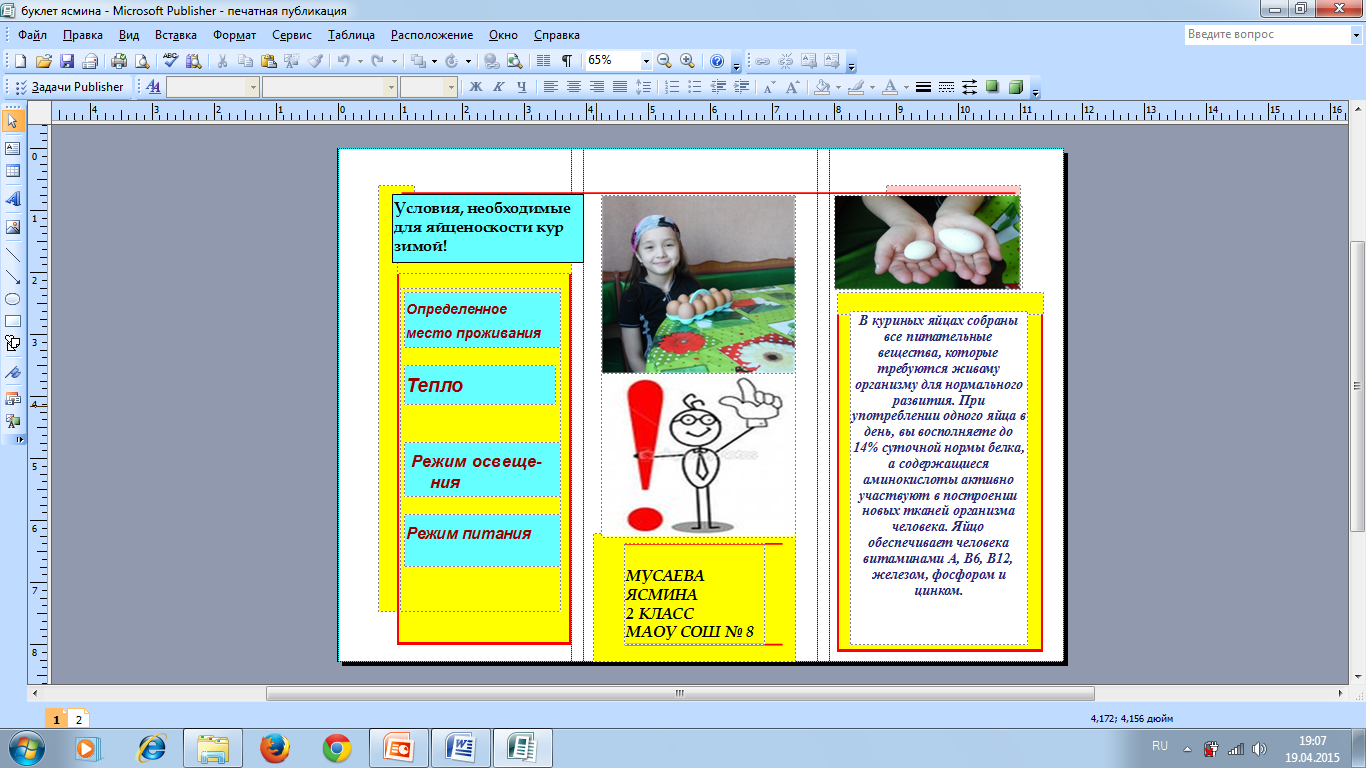The width and height of the screenshot is (1366, 768).
Task: Choose the Select Objects pointer tool
Action: point(13,121)
